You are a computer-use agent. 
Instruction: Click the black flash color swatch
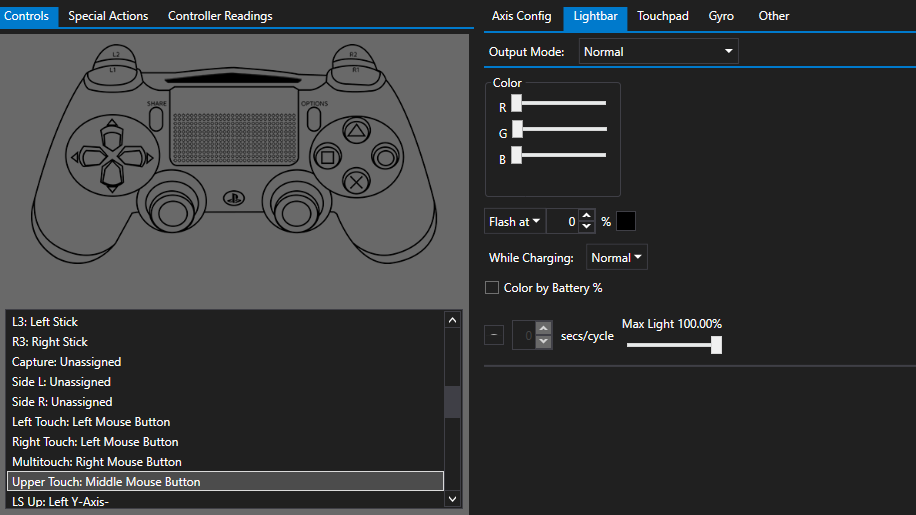[x=626, y=221]
